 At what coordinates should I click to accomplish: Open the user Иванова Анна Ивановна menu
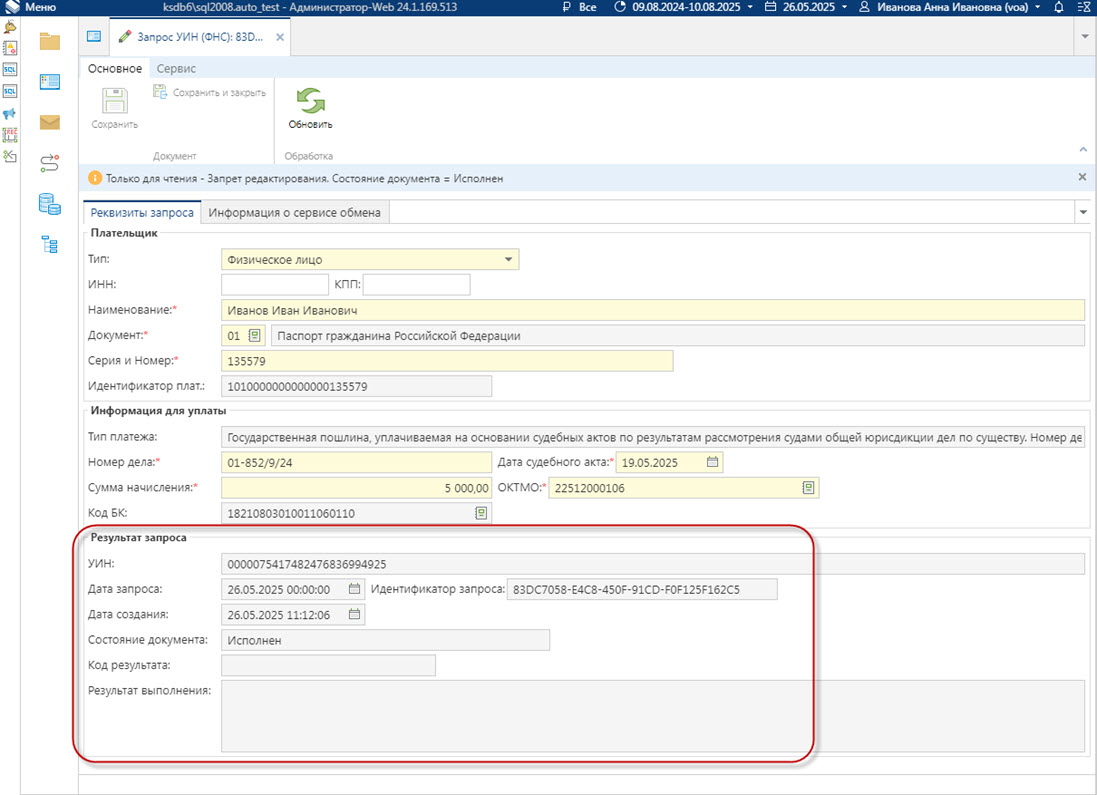click(x=949, y=7)
